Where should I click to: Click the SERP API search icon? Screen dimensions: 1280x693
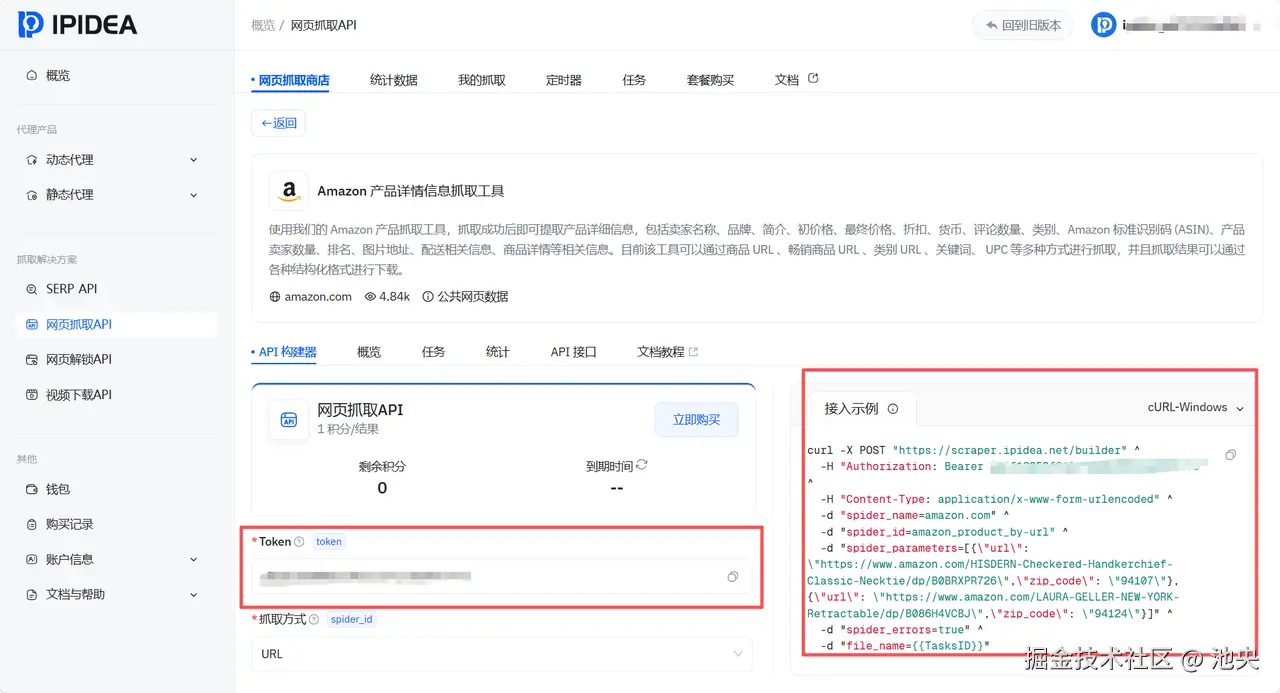pyautogui.click(x=32, y=289)
